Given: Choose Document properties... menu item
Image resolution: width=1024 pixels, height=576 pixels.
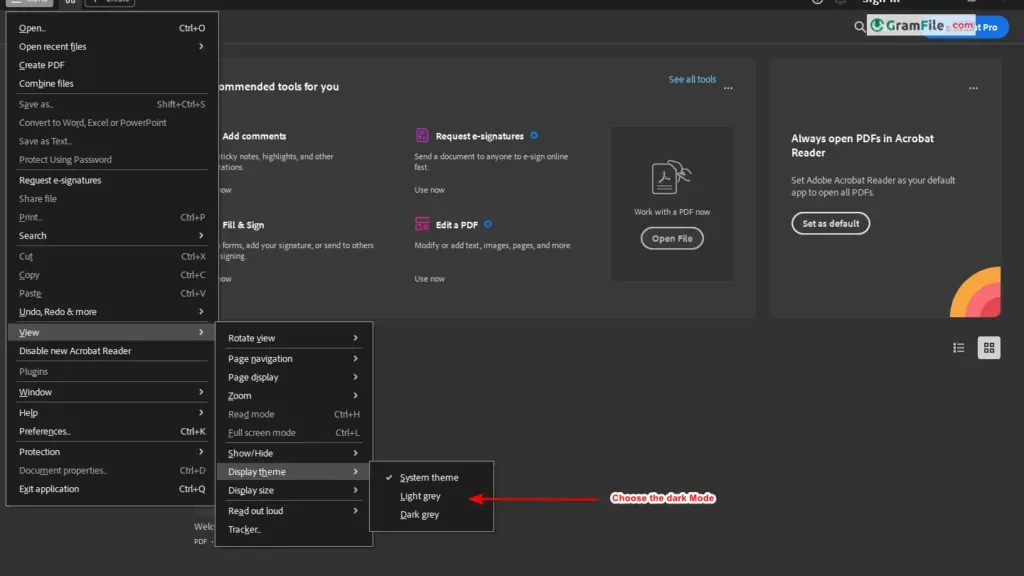Looking at the screenshot, I should [x=111, y=470].
